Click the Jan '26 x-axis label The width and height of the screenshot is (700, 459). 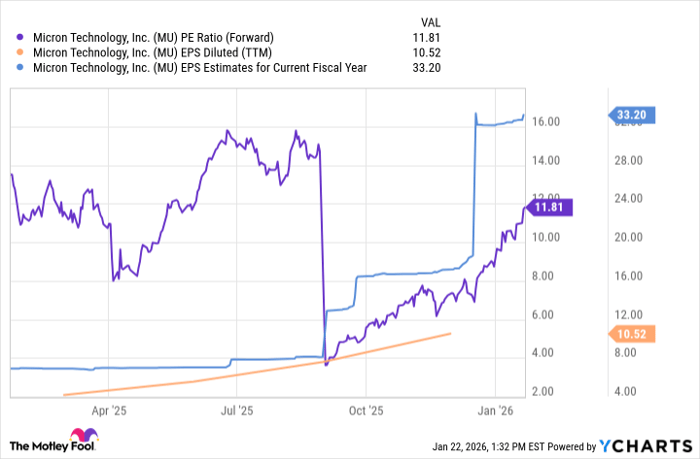496,411
